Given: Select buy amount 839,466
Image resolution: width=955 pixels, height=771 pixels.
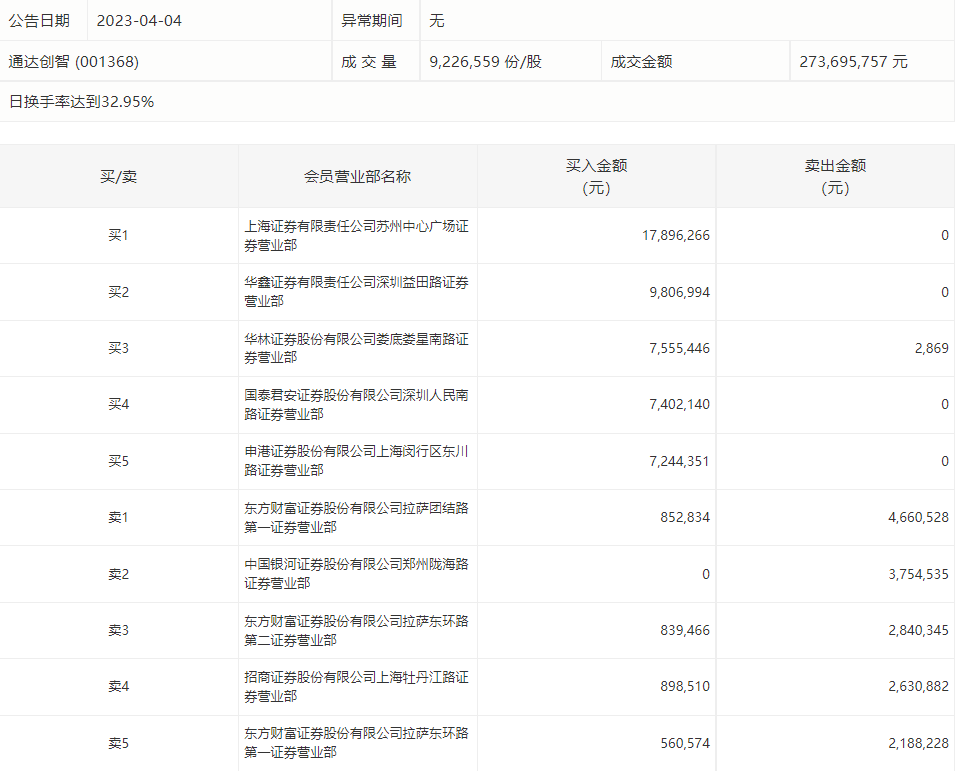Looking at the screenshot, I should (685, 630).
